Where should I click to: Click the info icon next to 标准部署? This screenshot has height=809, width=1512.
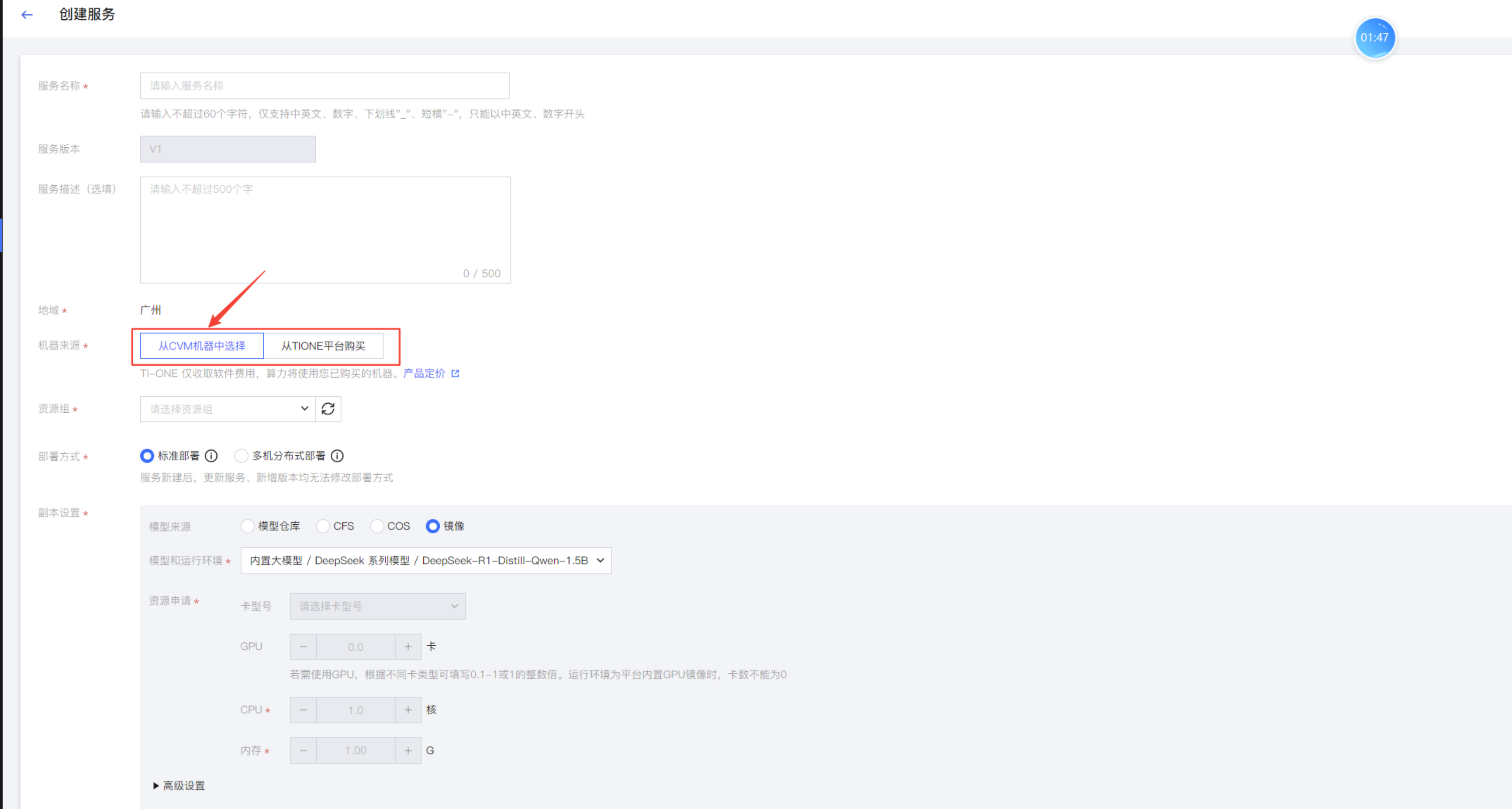211,456
